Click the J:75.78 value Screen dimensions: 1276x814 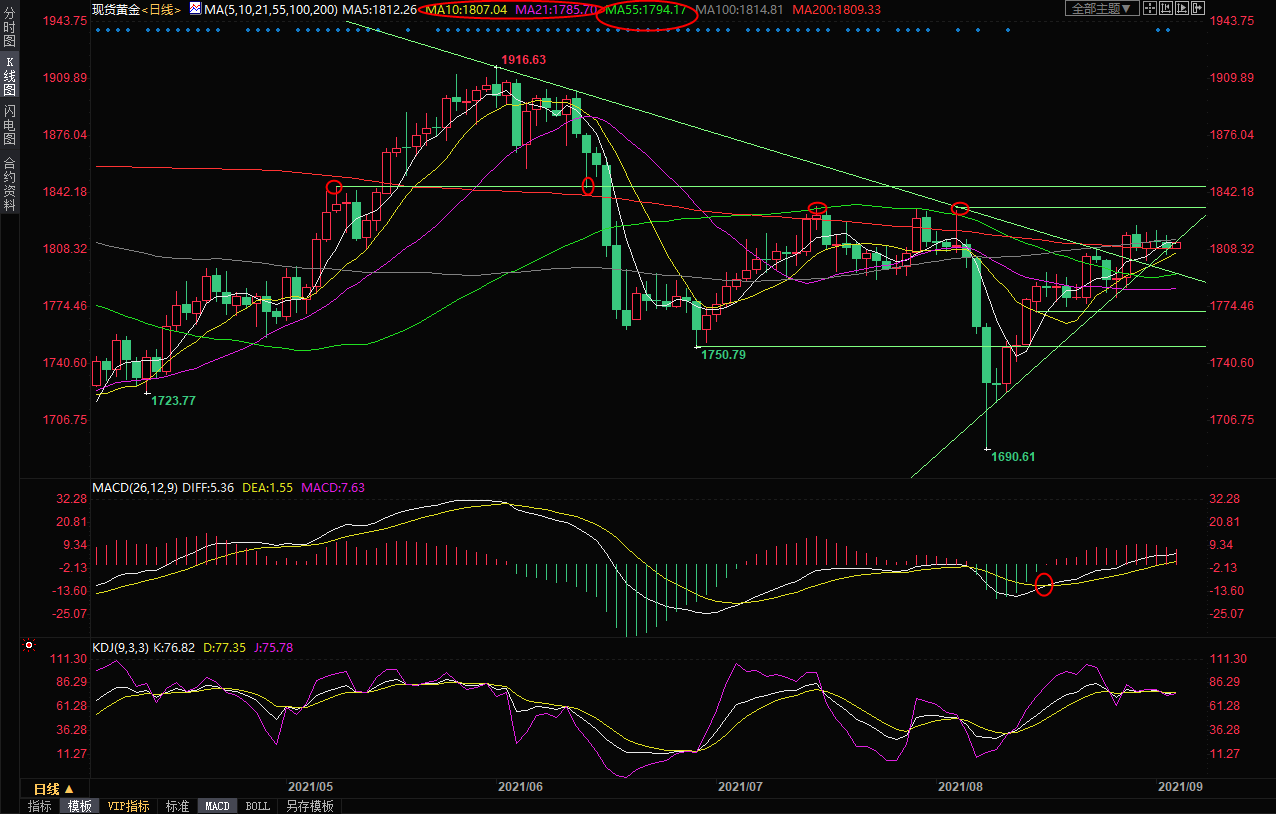tap(273, 648)
